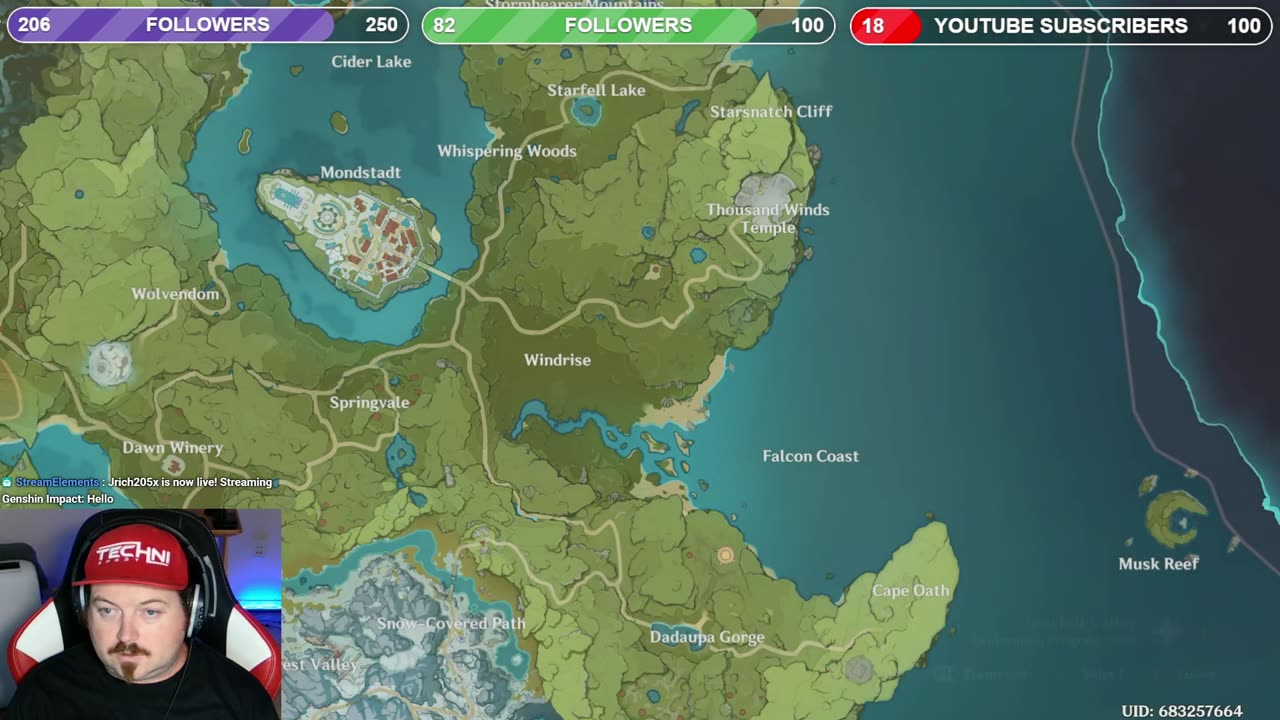
Task: Click the Thousand Winds Temple ruins graphic
Action: 766,190
